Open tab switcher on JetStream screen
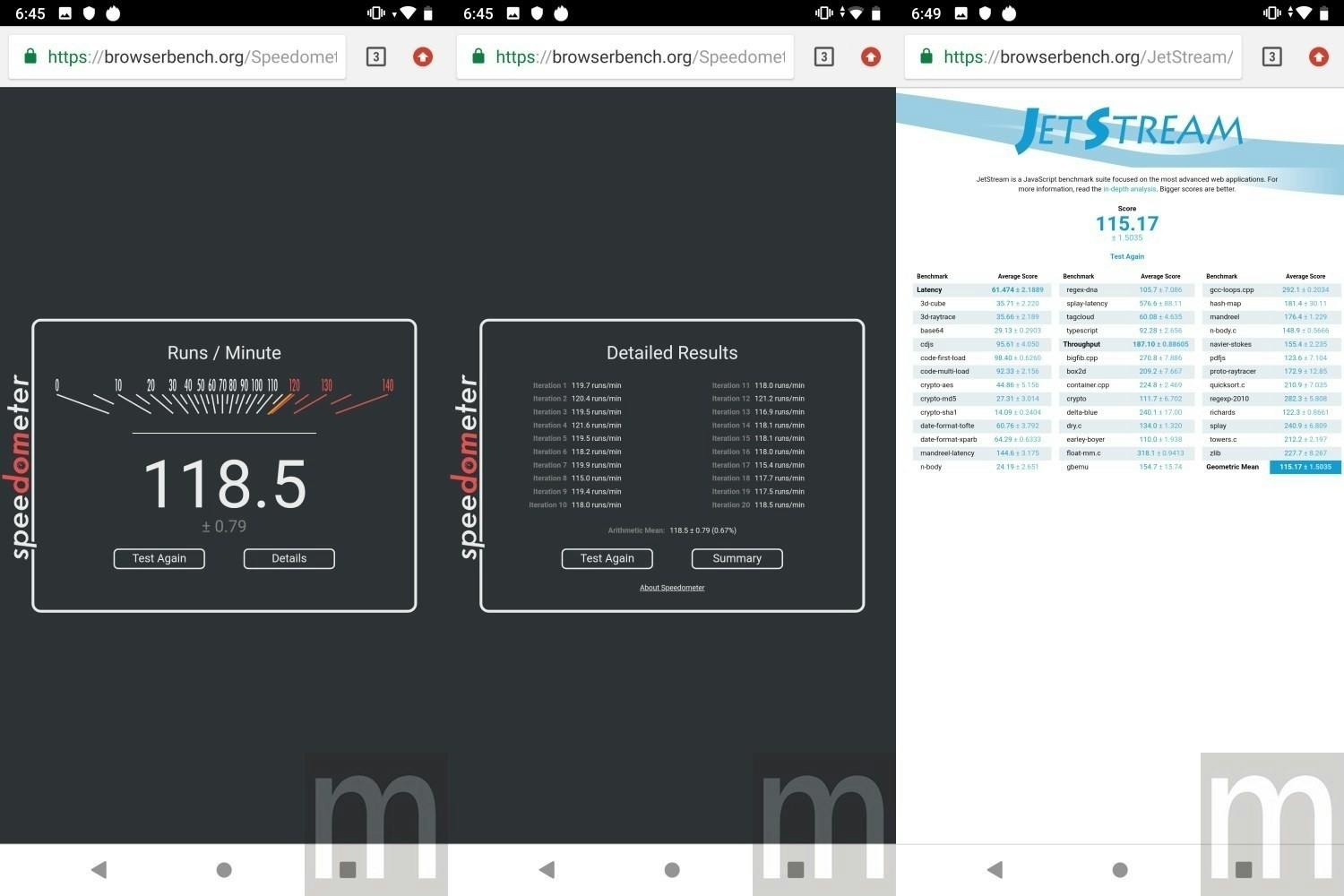1344x896 pixels. [1272, 56]
